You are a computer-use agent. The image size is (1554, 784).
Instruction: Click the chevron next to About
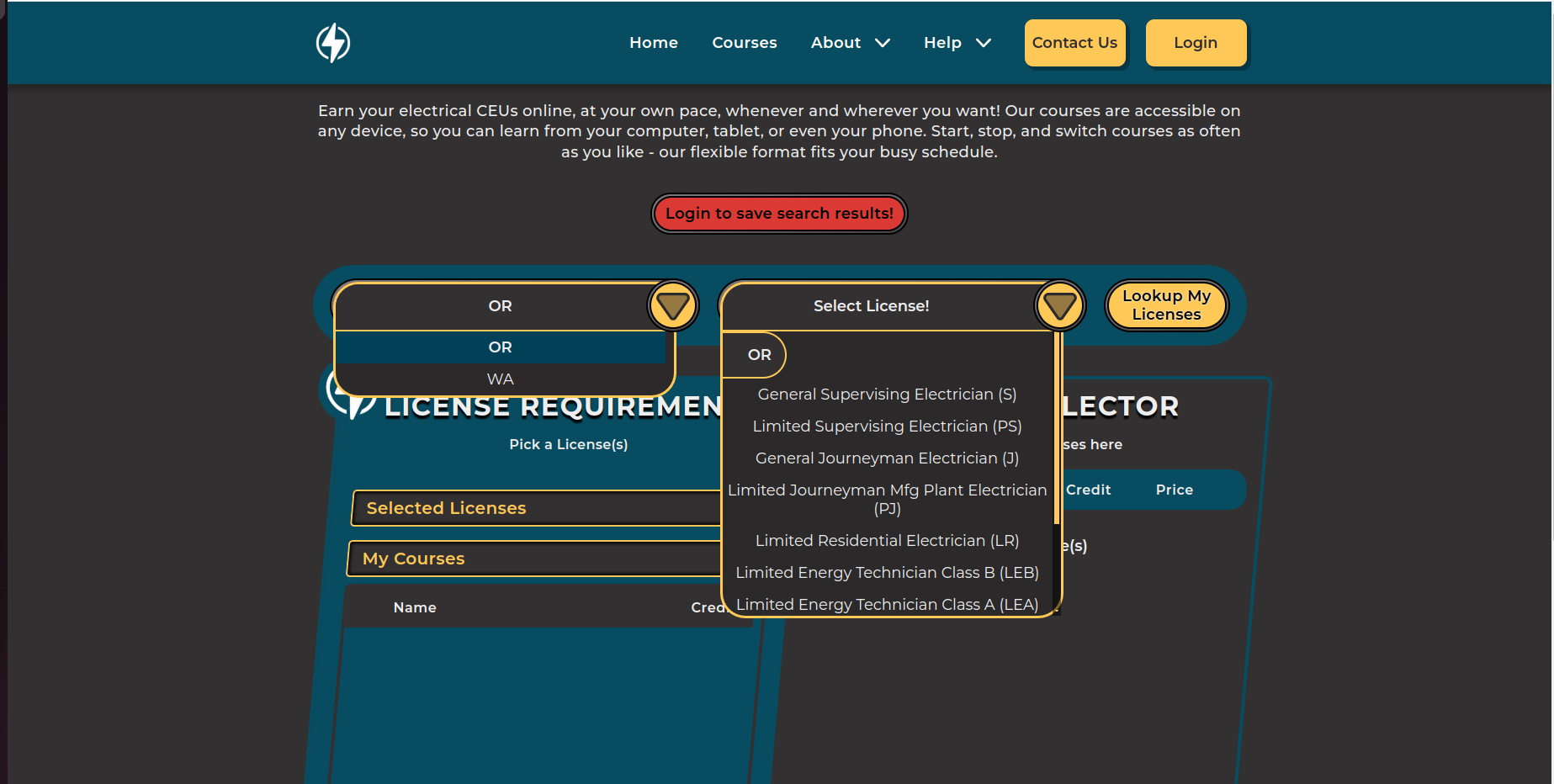[882, 43]
